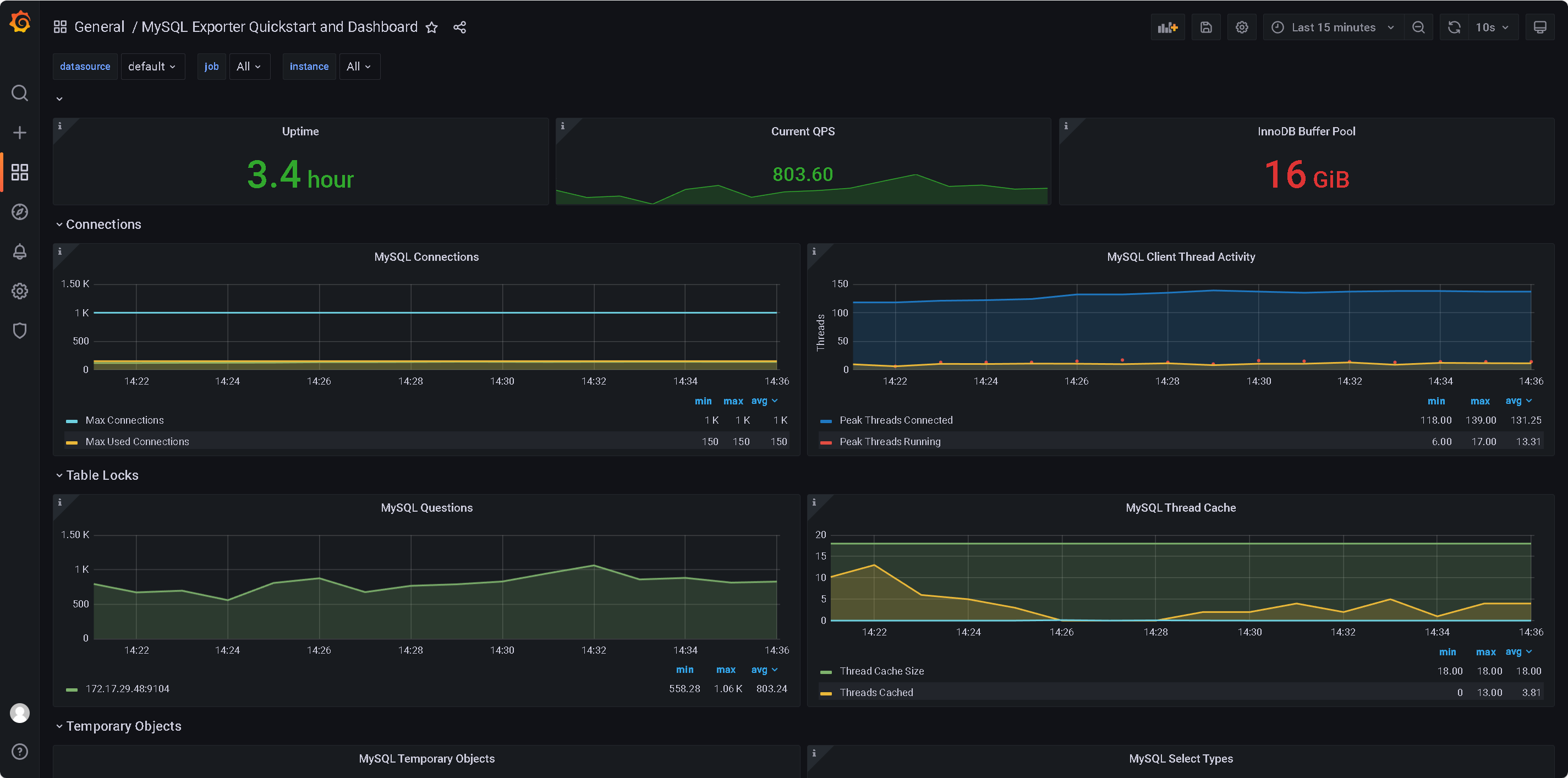Open the MySQL Connections panel title menu
Image resolution: width=1568 pixels, height=778 pixels.
coord(426,257)
